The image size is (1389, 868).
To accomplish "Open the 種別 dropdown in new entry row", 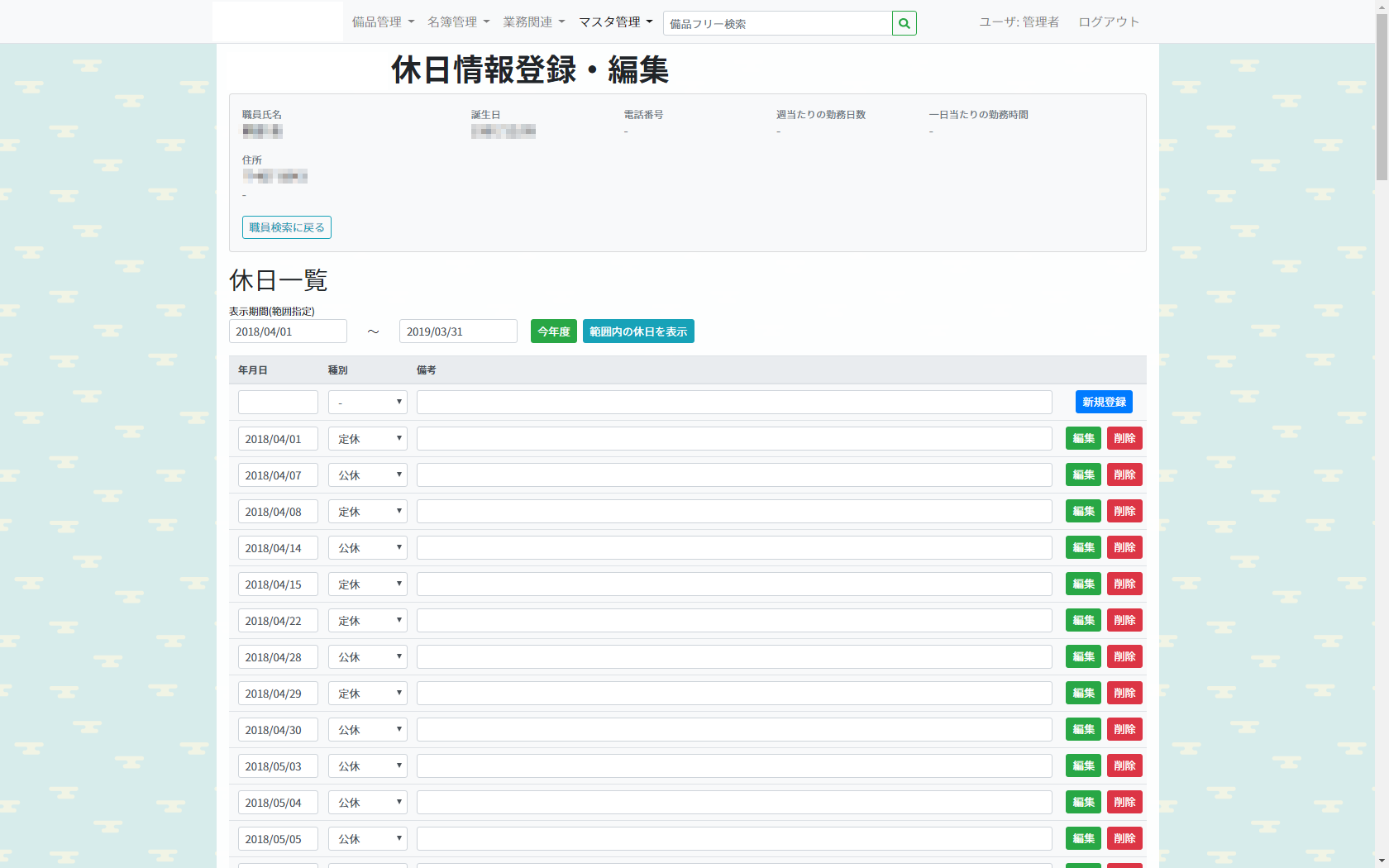I will 368,402.
